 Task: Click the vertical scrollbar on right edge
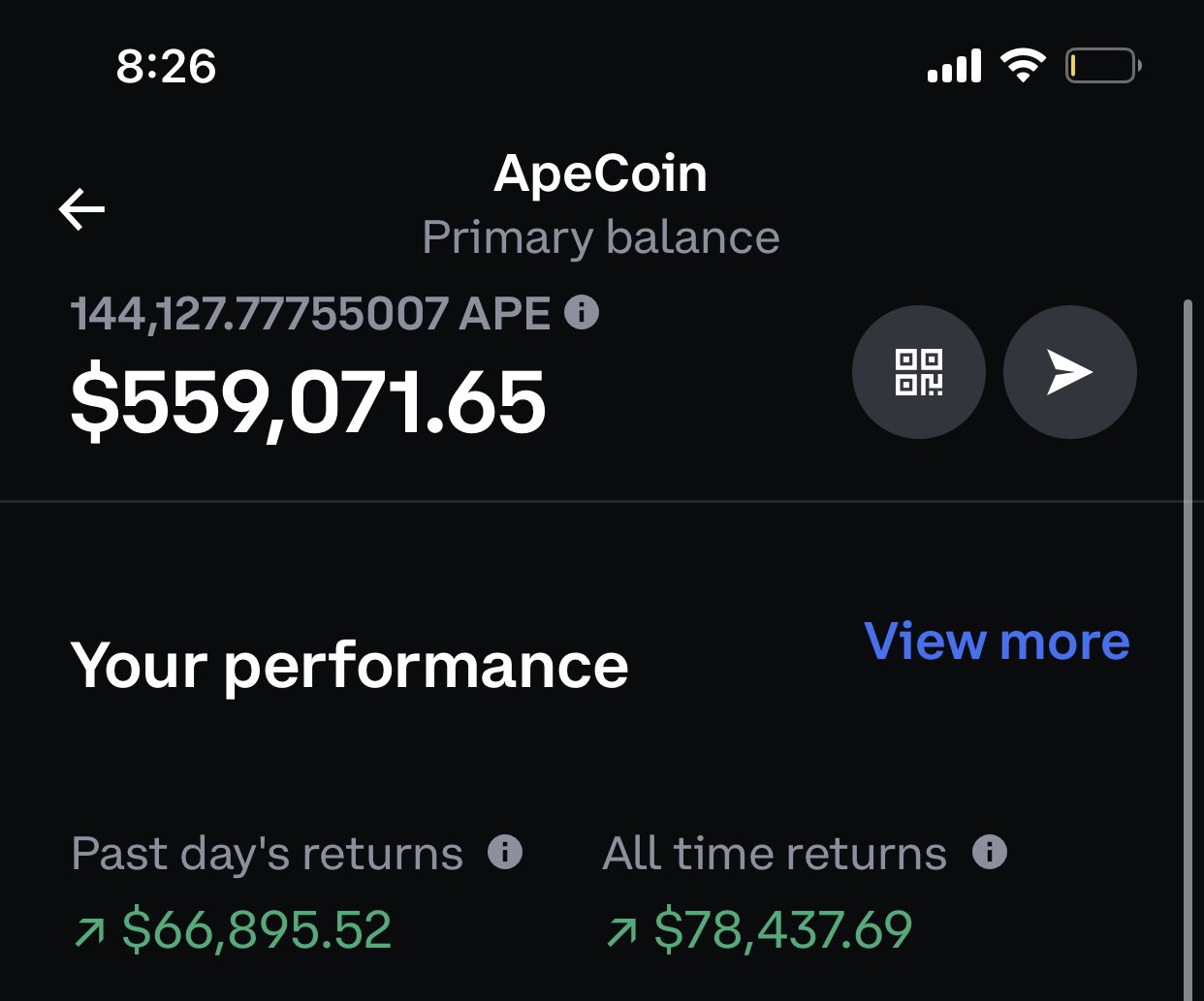coord(1188,649)
